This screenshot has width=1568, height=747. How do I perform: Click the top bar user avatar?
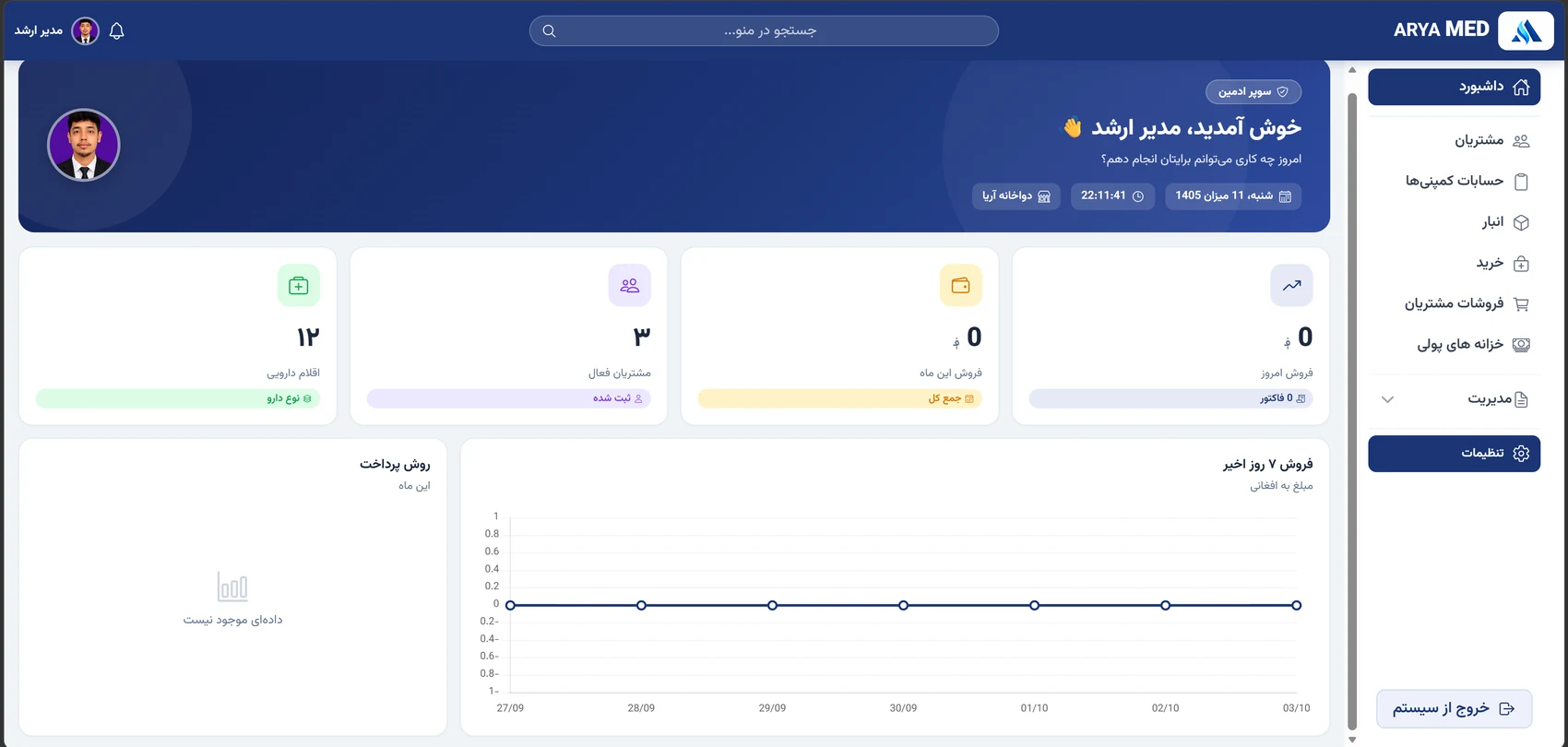[85, 30]
